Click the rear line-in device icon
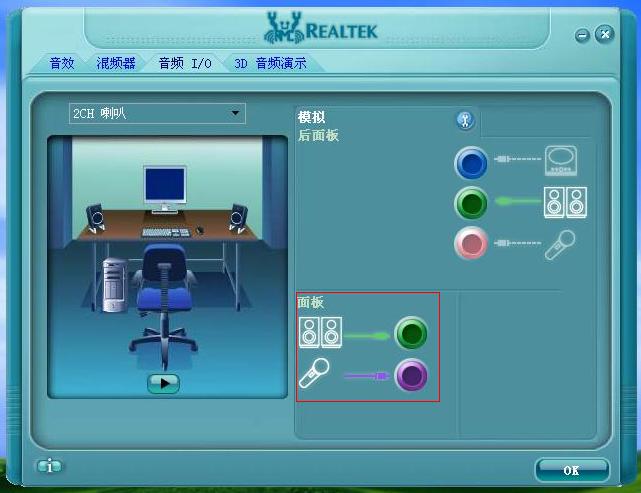The width and height of the screenshot is (641, 493). coord(562,160)
